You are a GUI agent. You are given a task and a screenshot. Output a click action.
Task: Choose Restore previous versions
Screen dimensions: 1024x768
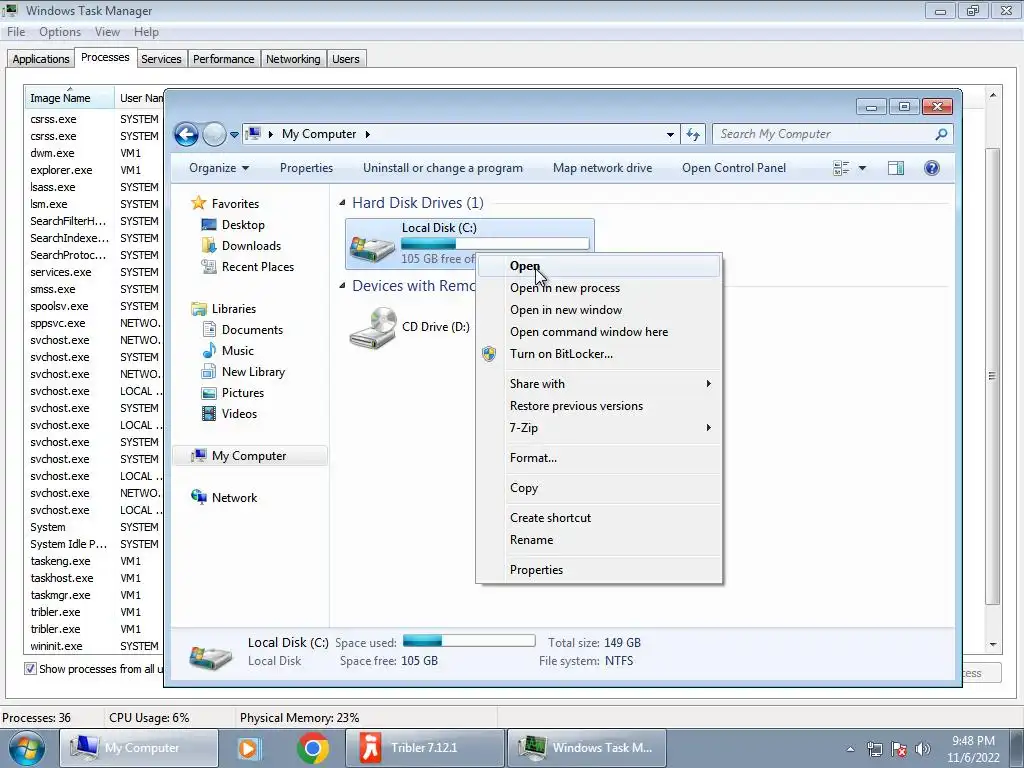[x=599, y=406]
